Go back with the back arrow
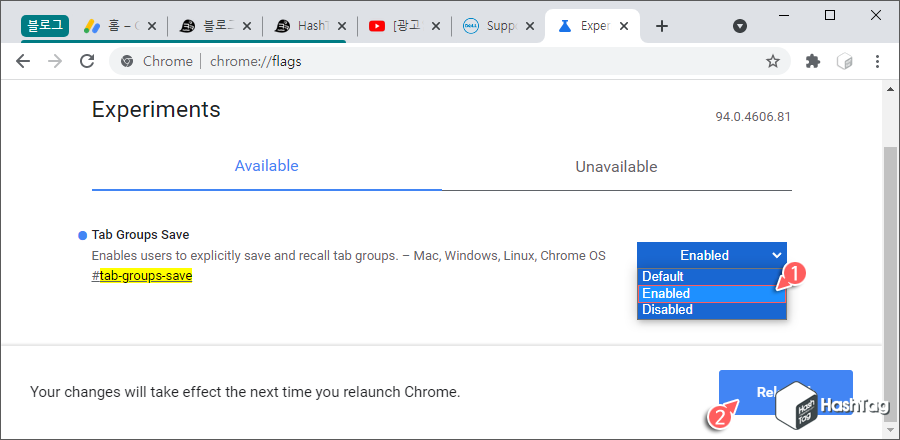 point(23,61)
